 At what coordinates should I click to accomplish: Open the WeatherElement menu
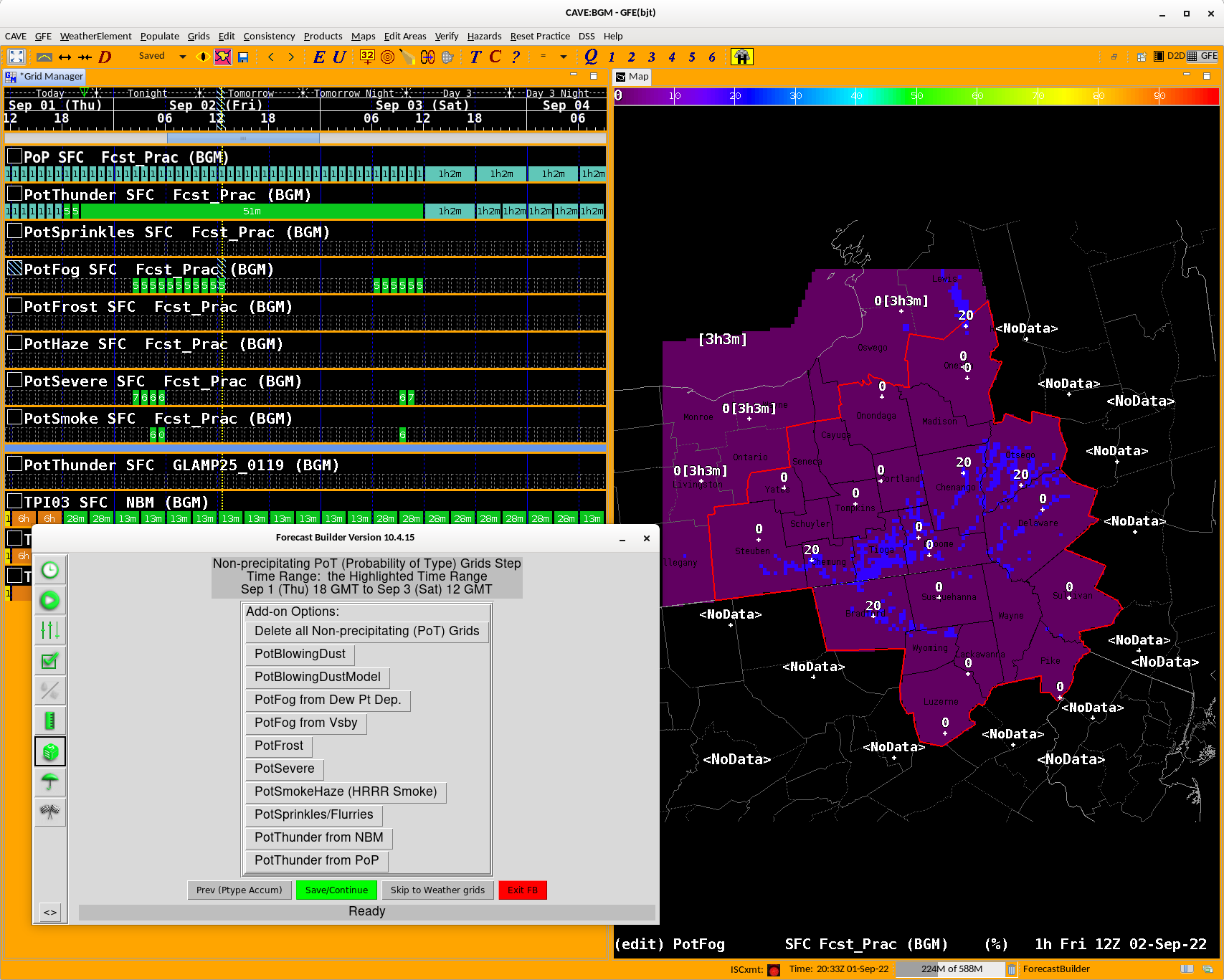[96, 36]
